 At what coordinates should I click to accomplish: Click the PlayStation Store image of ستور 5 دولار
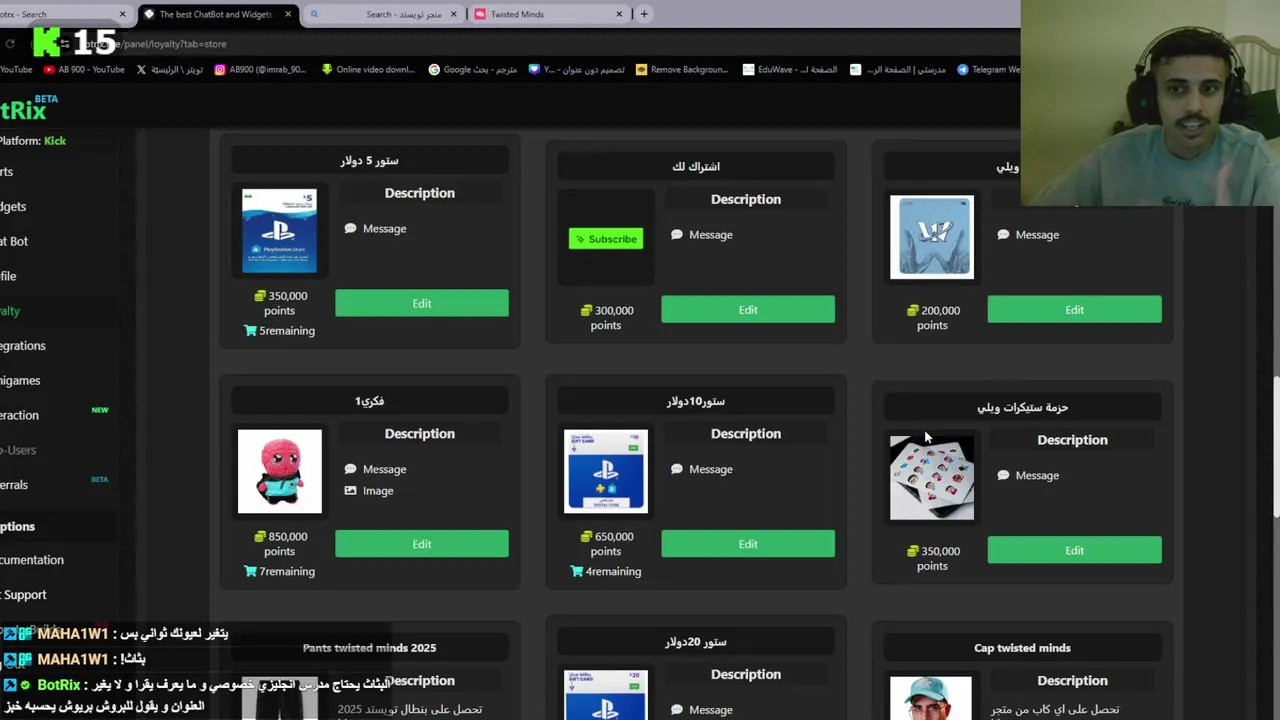279,230
